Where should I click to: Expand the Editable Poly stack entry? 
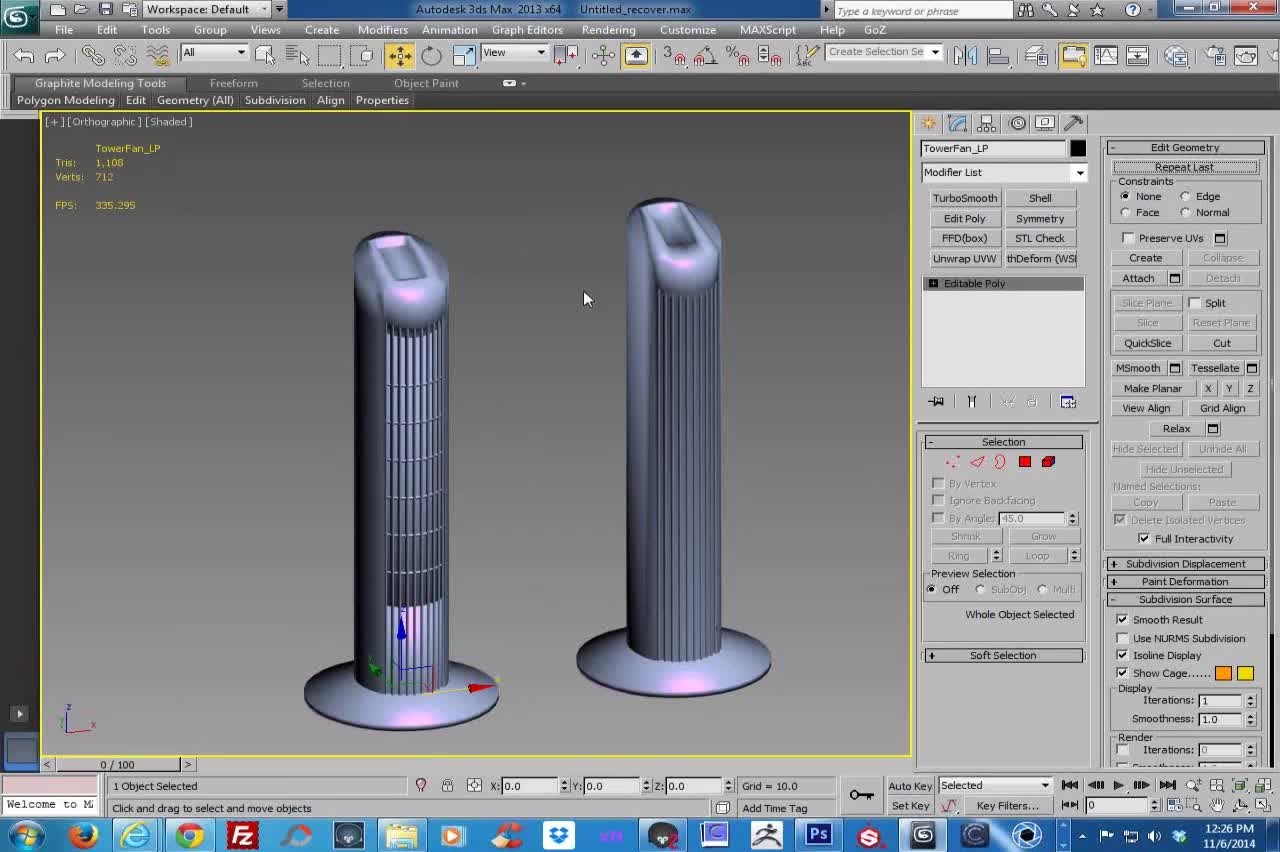tap(933, 284)
